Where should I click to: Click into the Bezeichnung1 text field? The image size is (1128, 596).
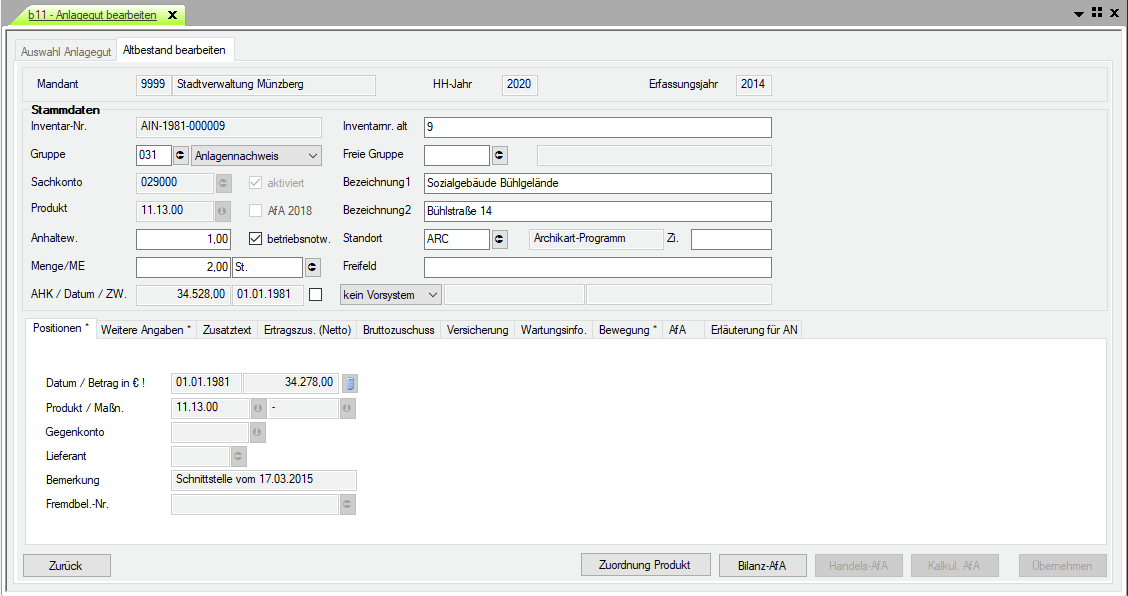(x=597, y=183)
